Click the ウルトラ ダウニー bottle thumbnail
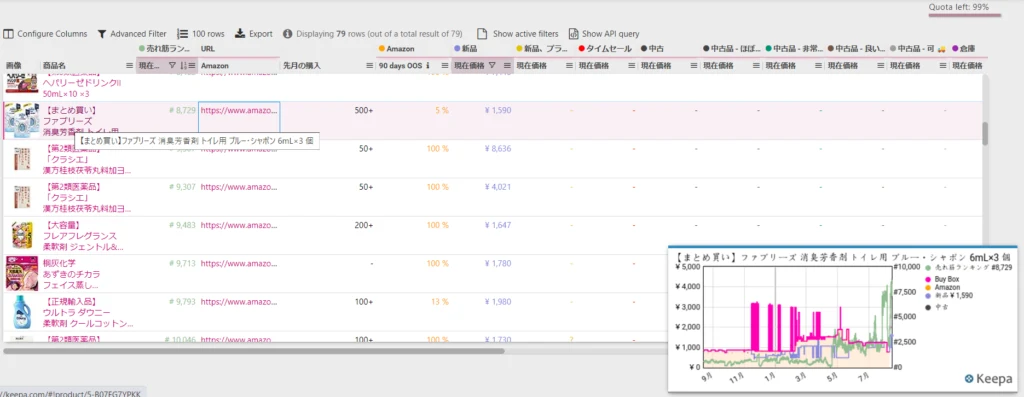 pos(22,311)
